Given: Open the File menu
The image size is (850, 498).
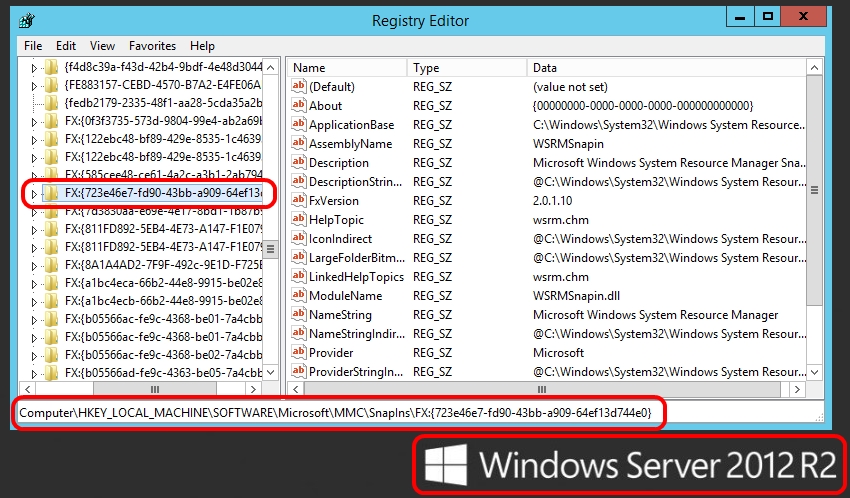Looking at the screenshot, I should [33, 46].
